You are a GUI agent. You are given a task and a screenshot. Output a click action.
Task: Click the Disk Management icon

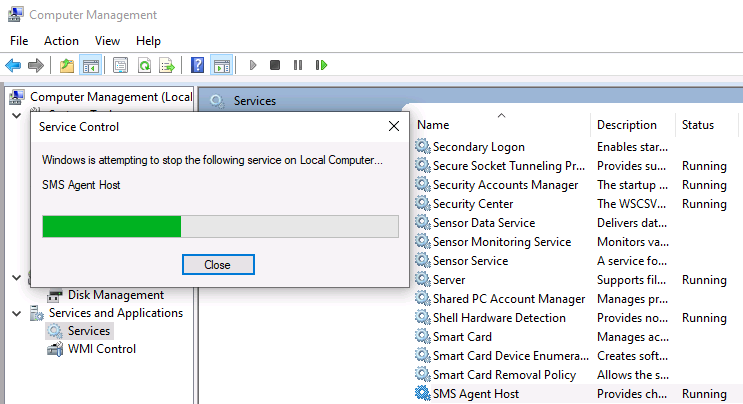pos(54,295)
